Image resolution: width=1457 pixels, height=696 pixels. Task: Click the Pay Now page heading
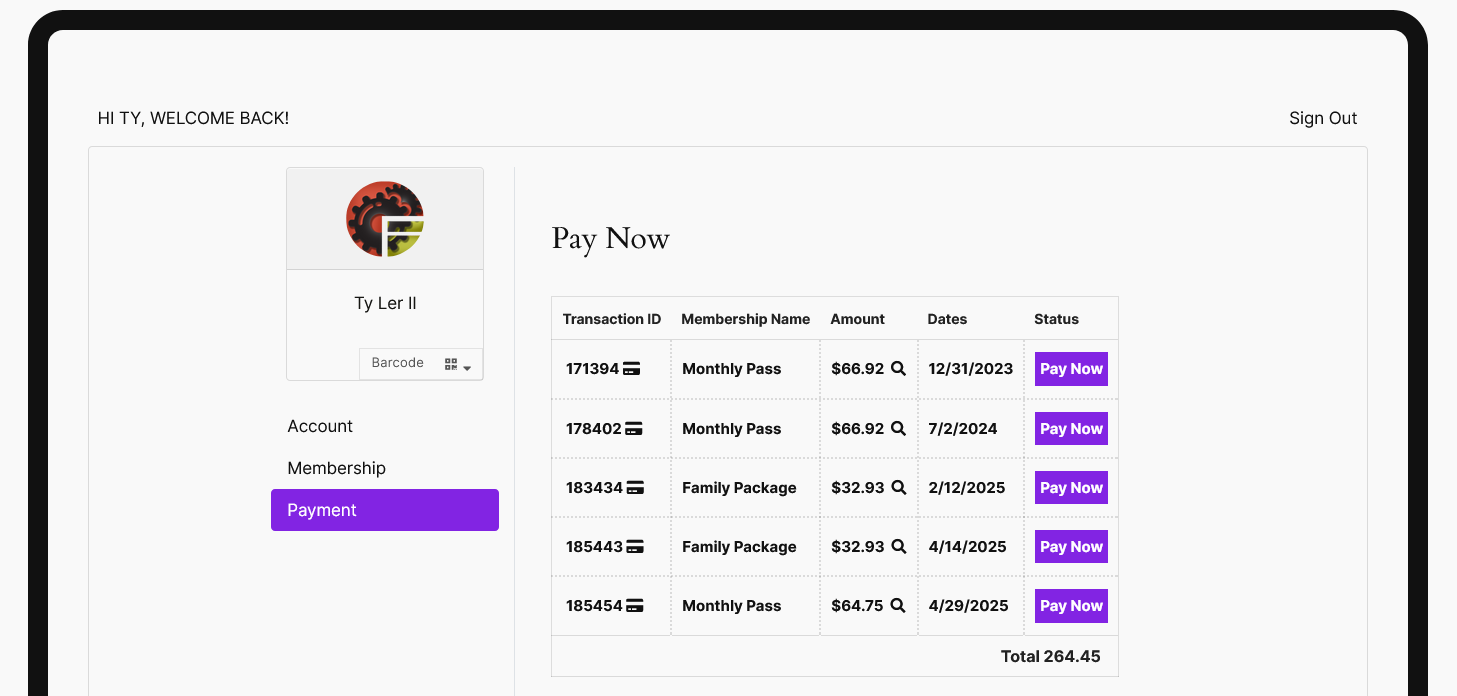610,239
